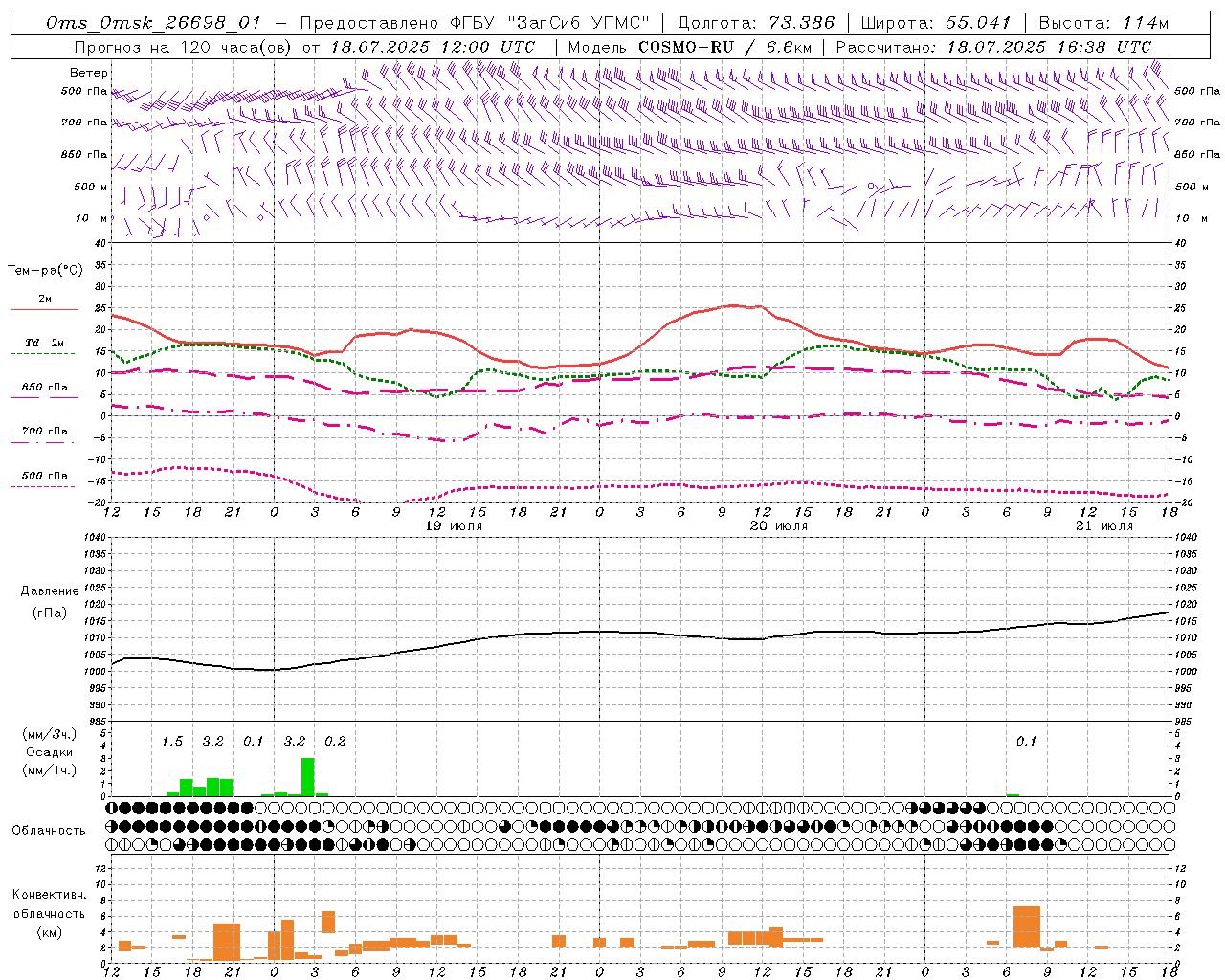1225x980 pixels.
Task: Click the Td 2м legend label
Action: (45, 343)
